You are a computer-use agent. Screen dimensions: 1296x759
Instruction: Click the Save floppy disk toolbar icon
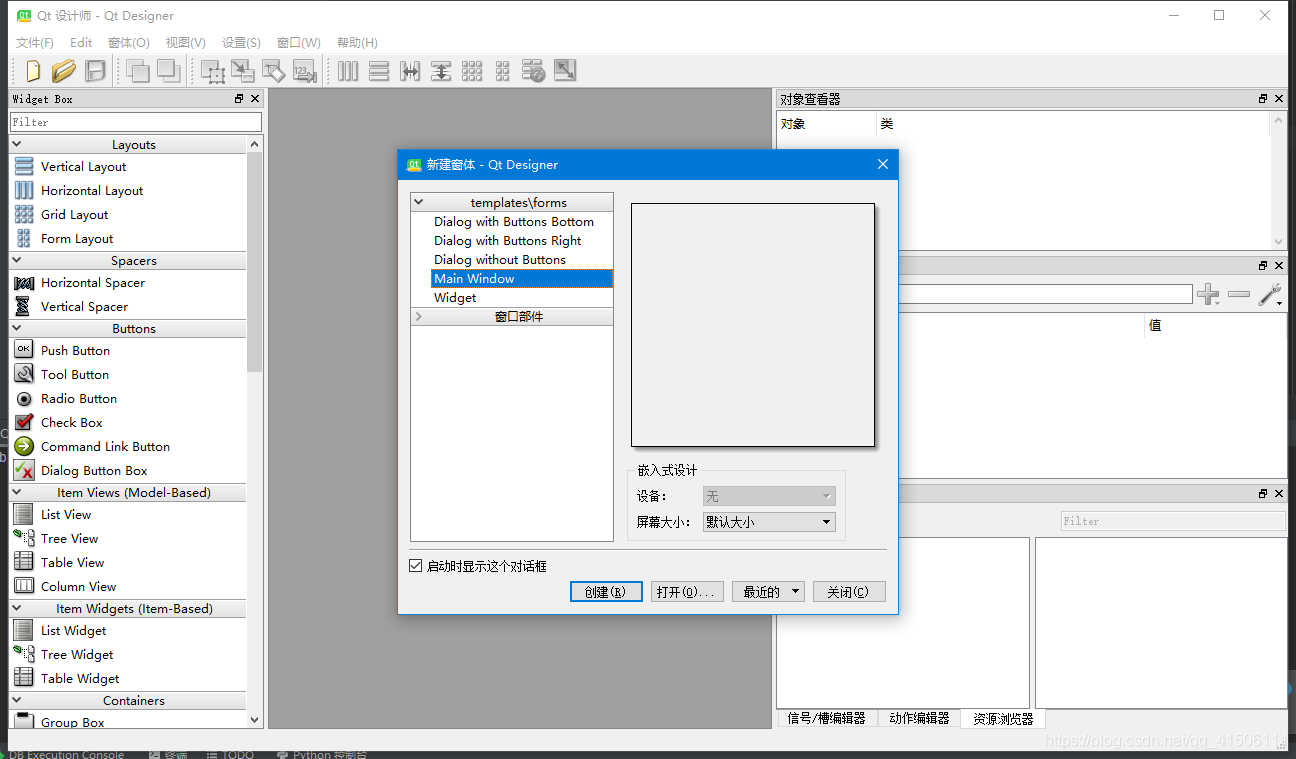pos(95,71)
